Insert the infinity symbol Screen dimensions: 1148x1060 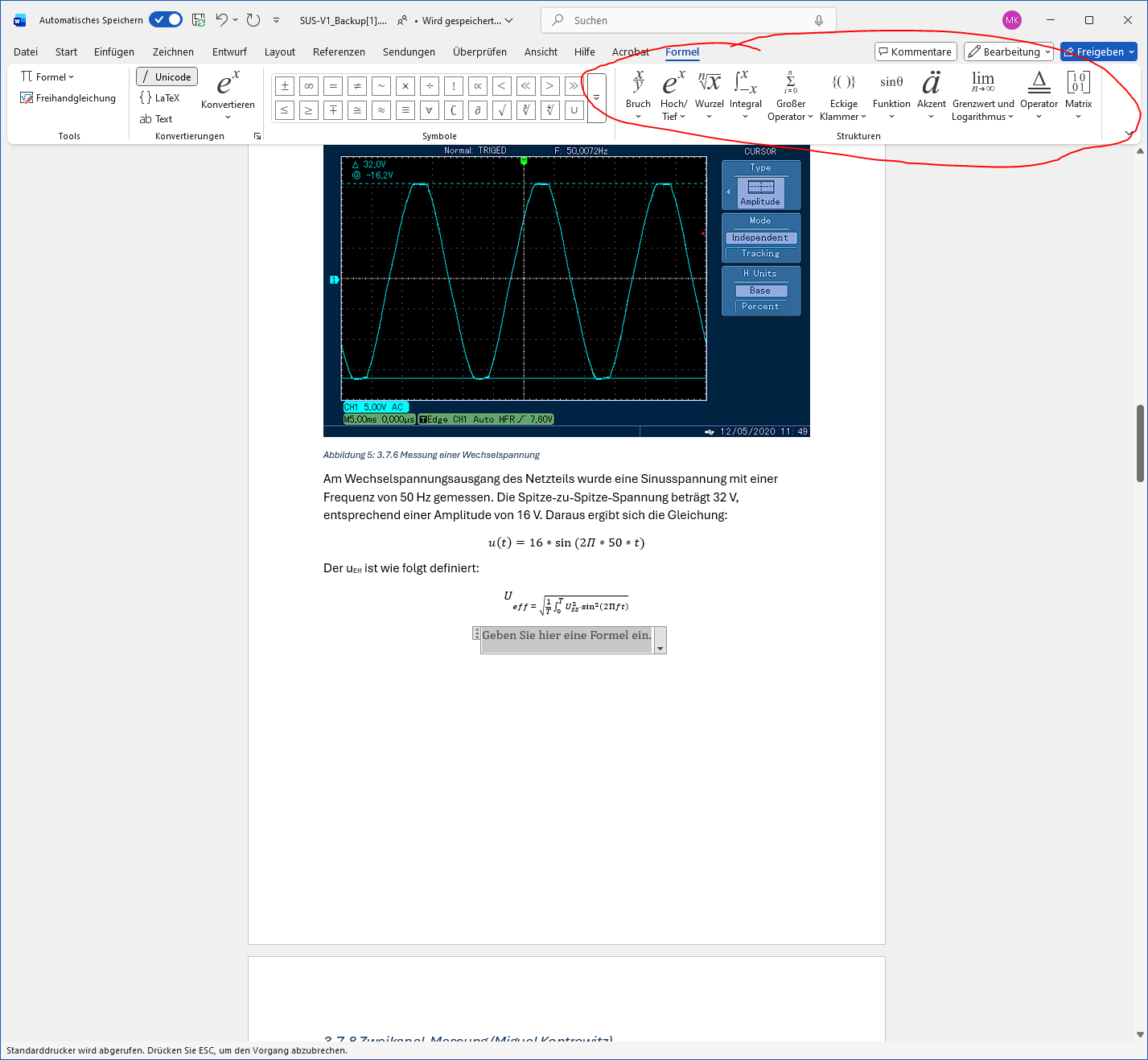point(308,85)
